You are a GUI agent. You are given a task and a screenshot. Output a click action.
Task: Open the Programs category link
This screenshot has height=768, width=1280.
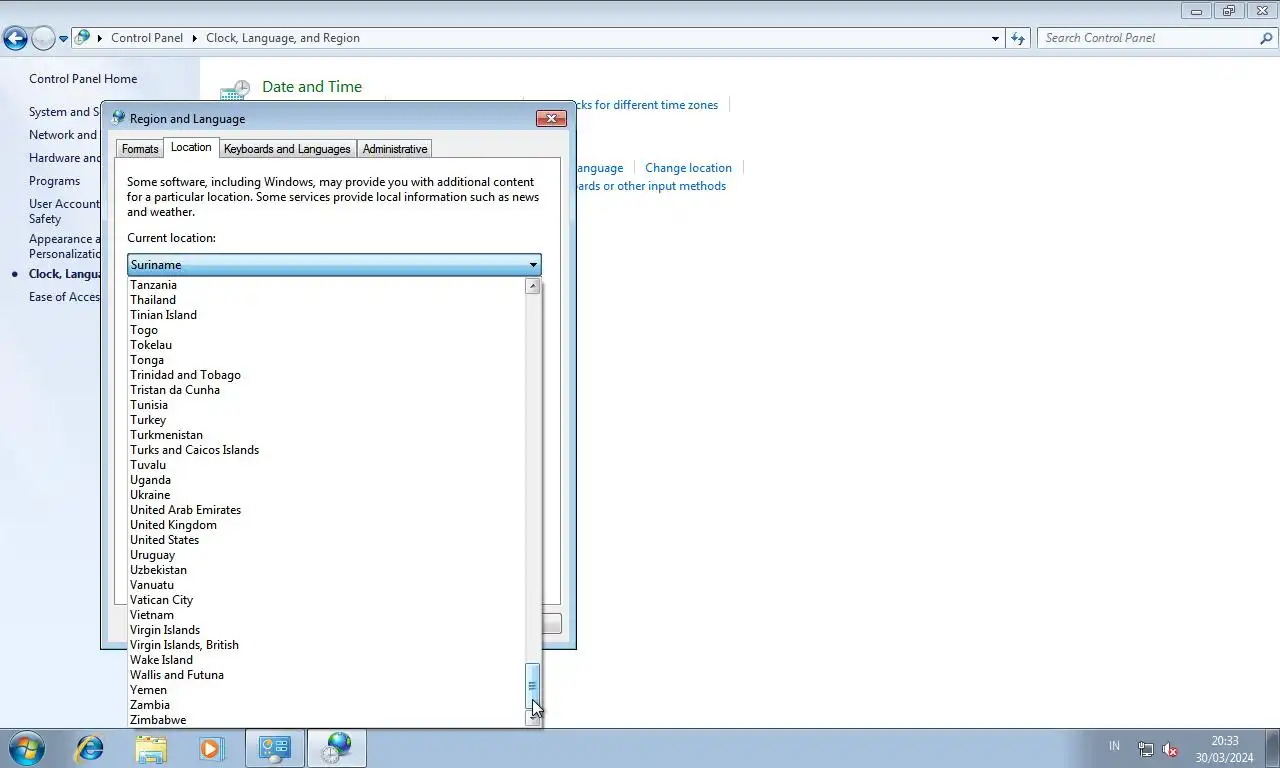pos(54,181)
